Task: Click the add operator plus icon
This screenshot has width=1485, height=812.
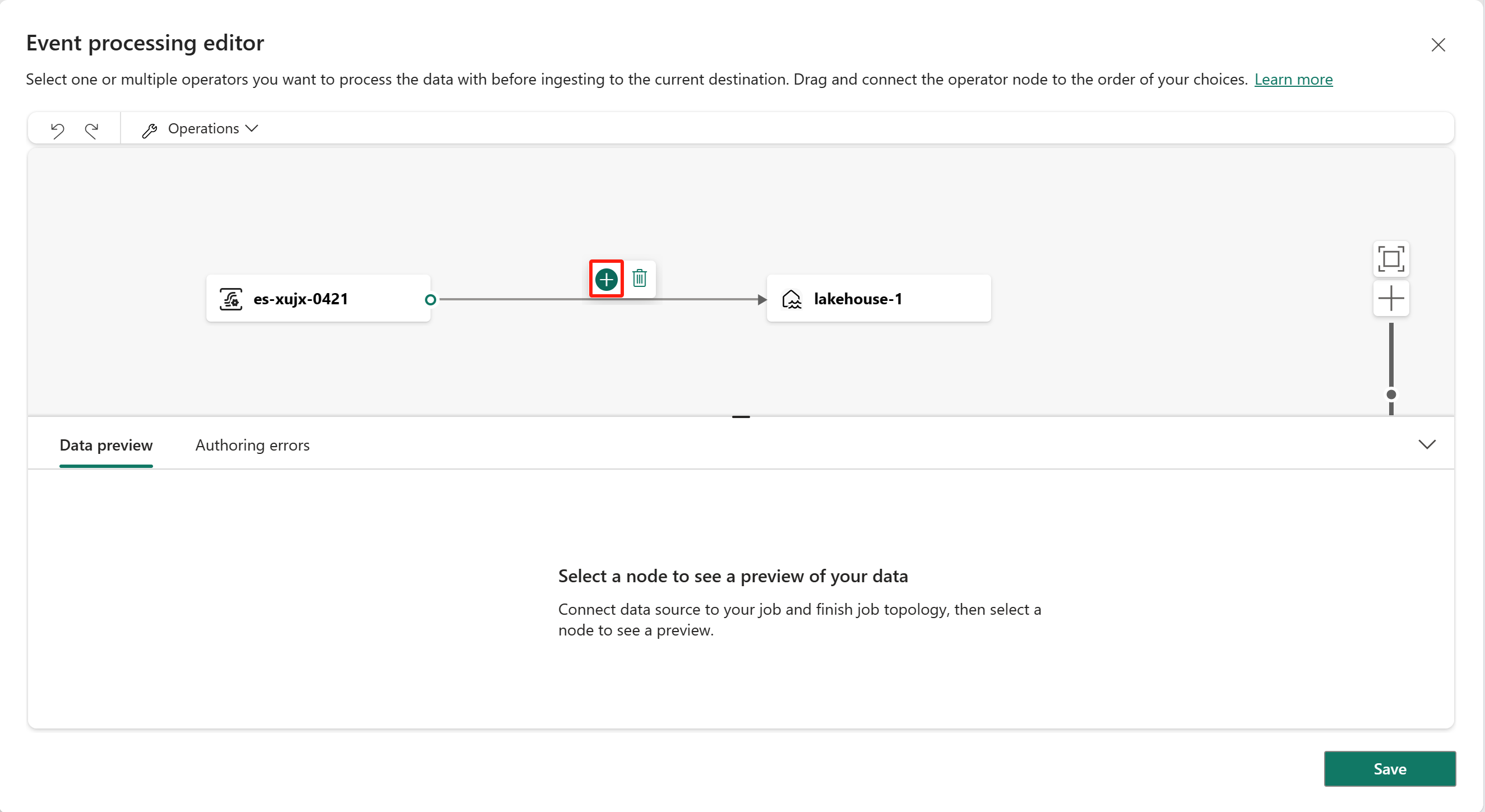Action: (606, 279)
